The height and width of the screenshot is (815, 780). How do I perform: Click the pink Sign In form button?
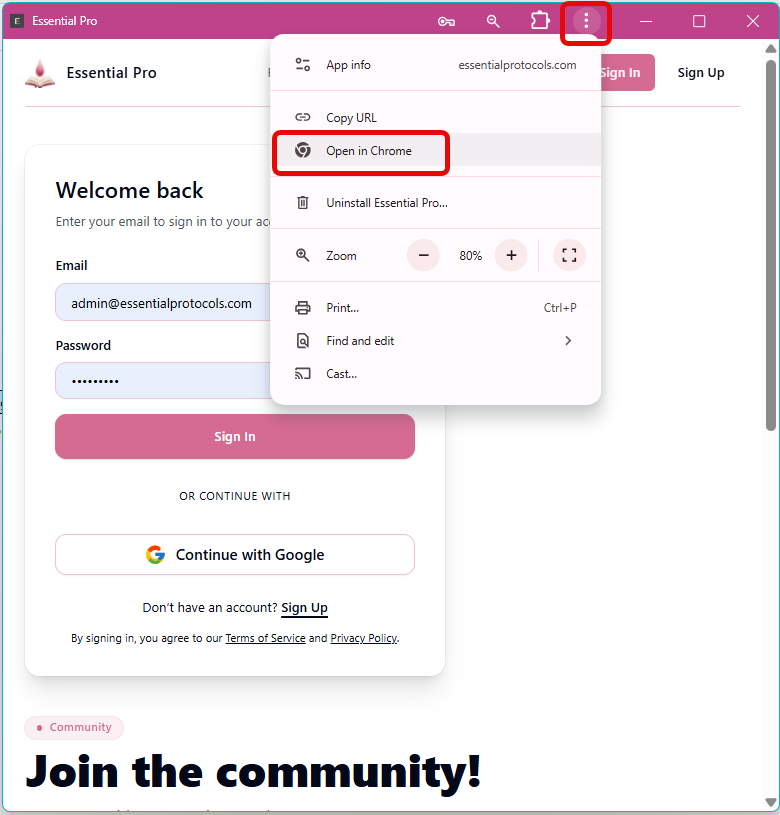pos(235,437)
